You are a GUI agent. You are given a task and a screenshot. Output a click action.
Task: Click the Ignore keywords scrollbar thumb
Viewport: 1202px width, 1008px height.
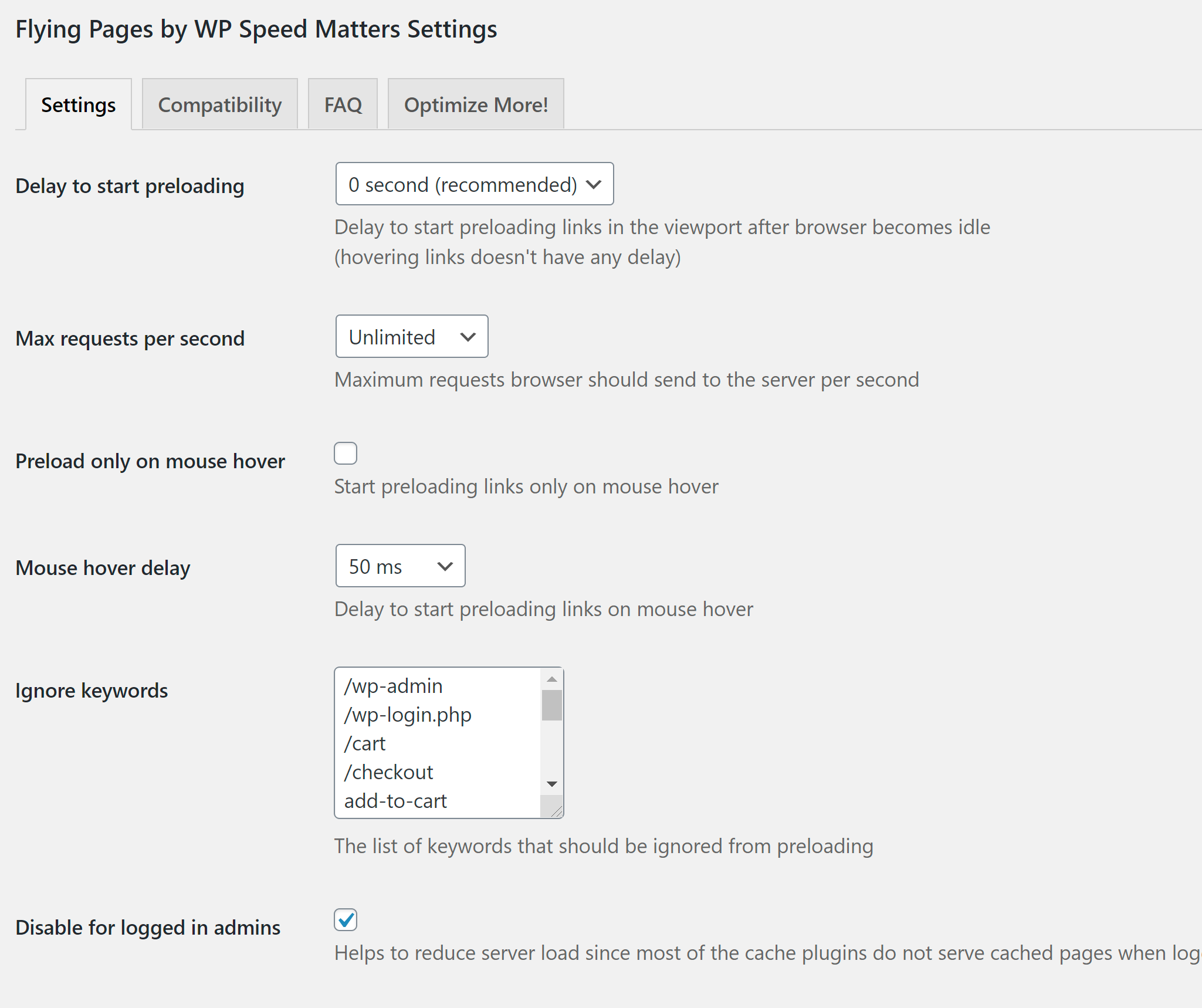(551, 705)
